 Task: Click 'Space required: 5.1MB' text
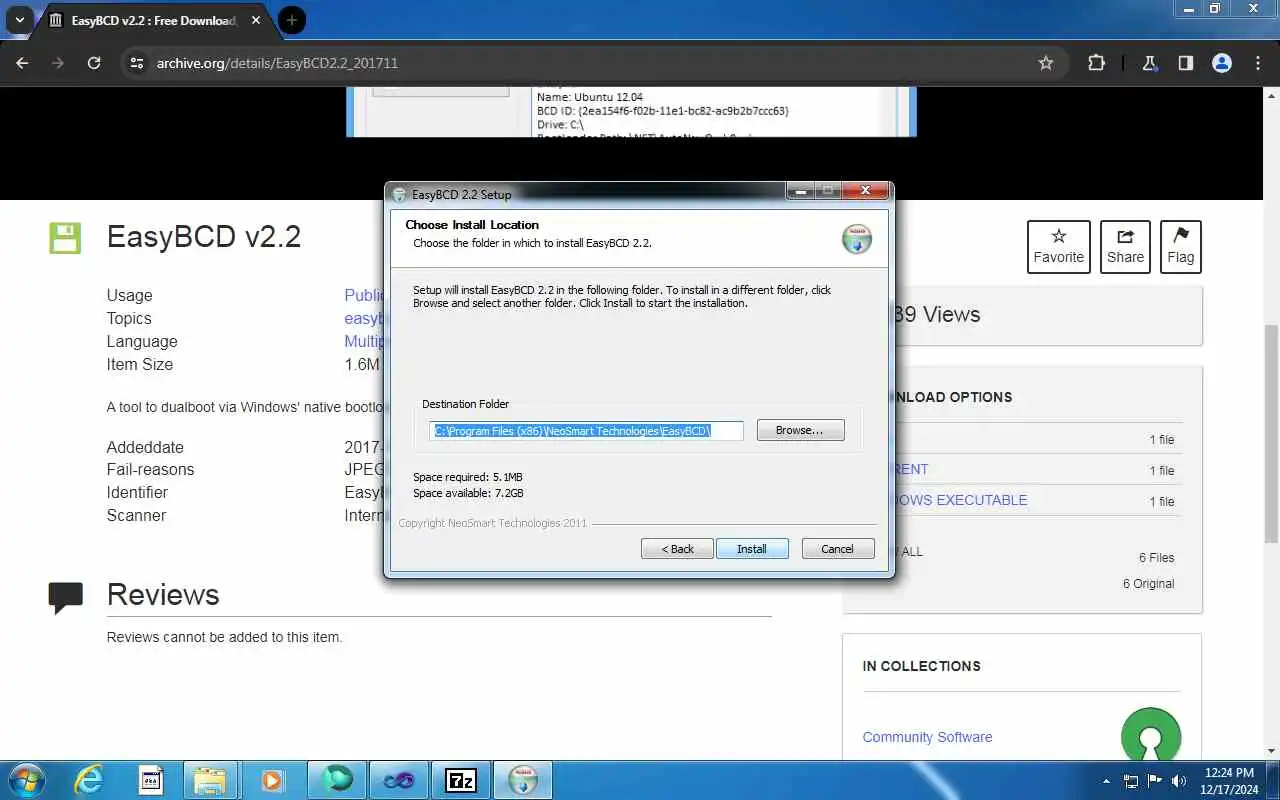click(x=468, y=477)
